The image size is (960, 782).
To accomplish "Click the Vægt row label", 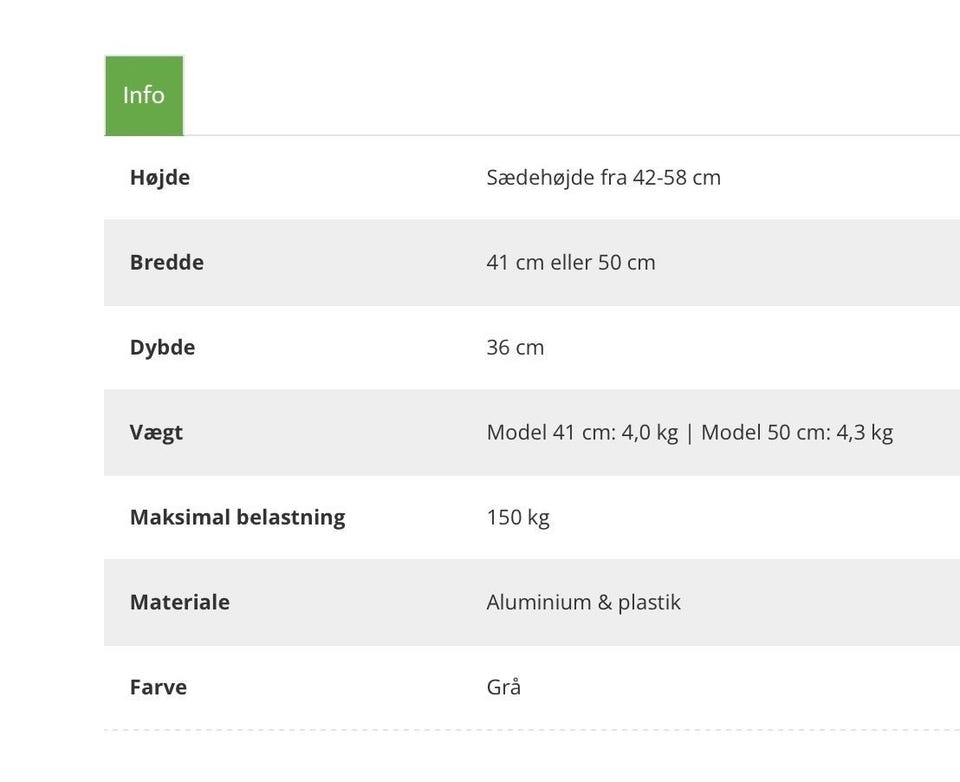I will (x=156, y=432).
